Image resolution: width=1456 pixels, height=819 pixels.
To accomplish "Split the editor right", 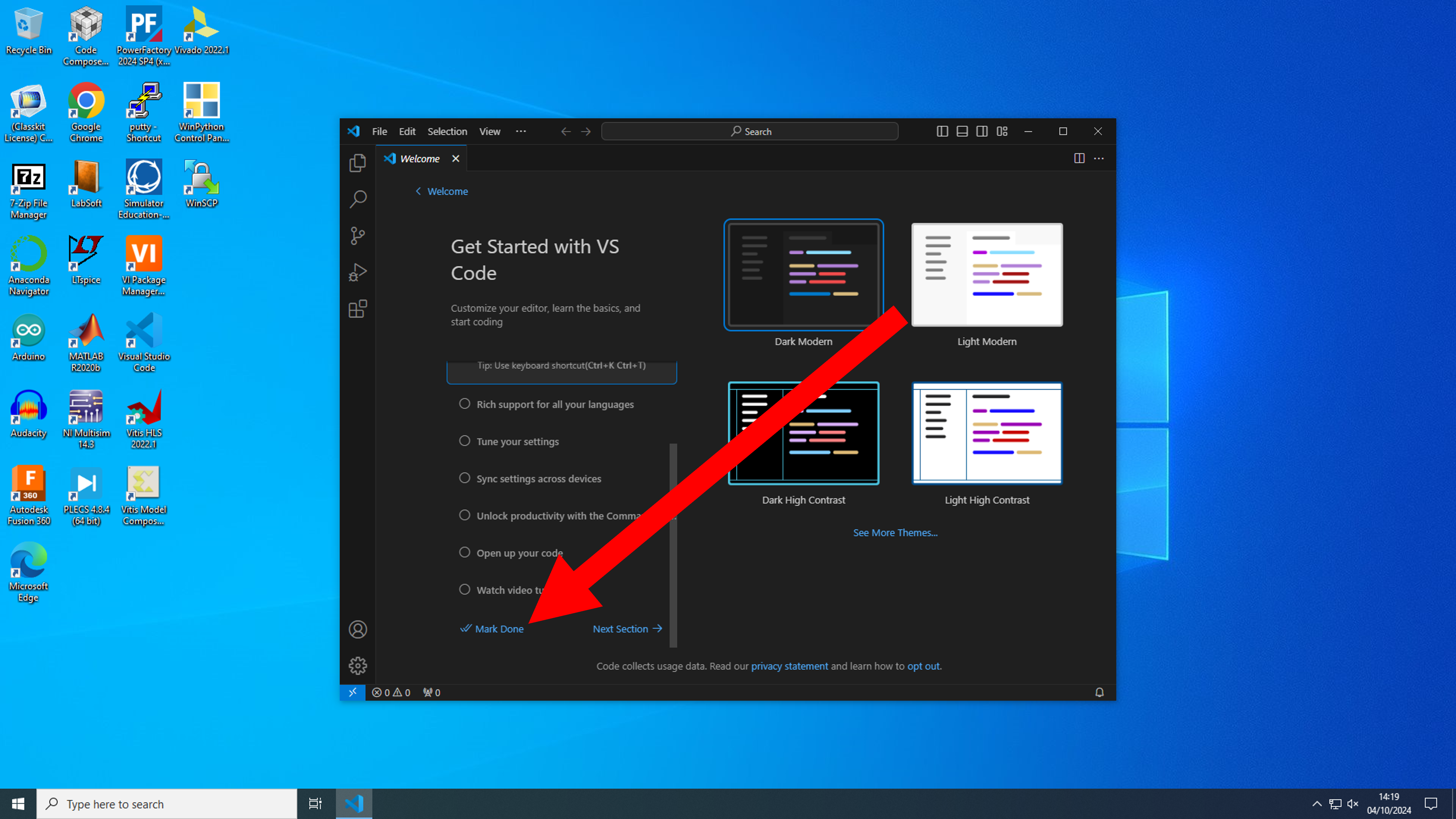I will click(1079, 158).
